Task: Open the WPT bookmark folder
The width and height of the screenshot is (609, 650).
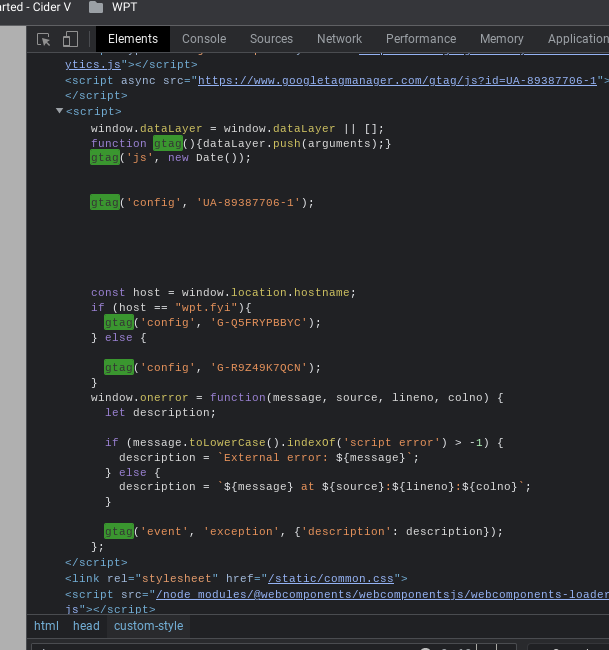Action: point(113,7)
